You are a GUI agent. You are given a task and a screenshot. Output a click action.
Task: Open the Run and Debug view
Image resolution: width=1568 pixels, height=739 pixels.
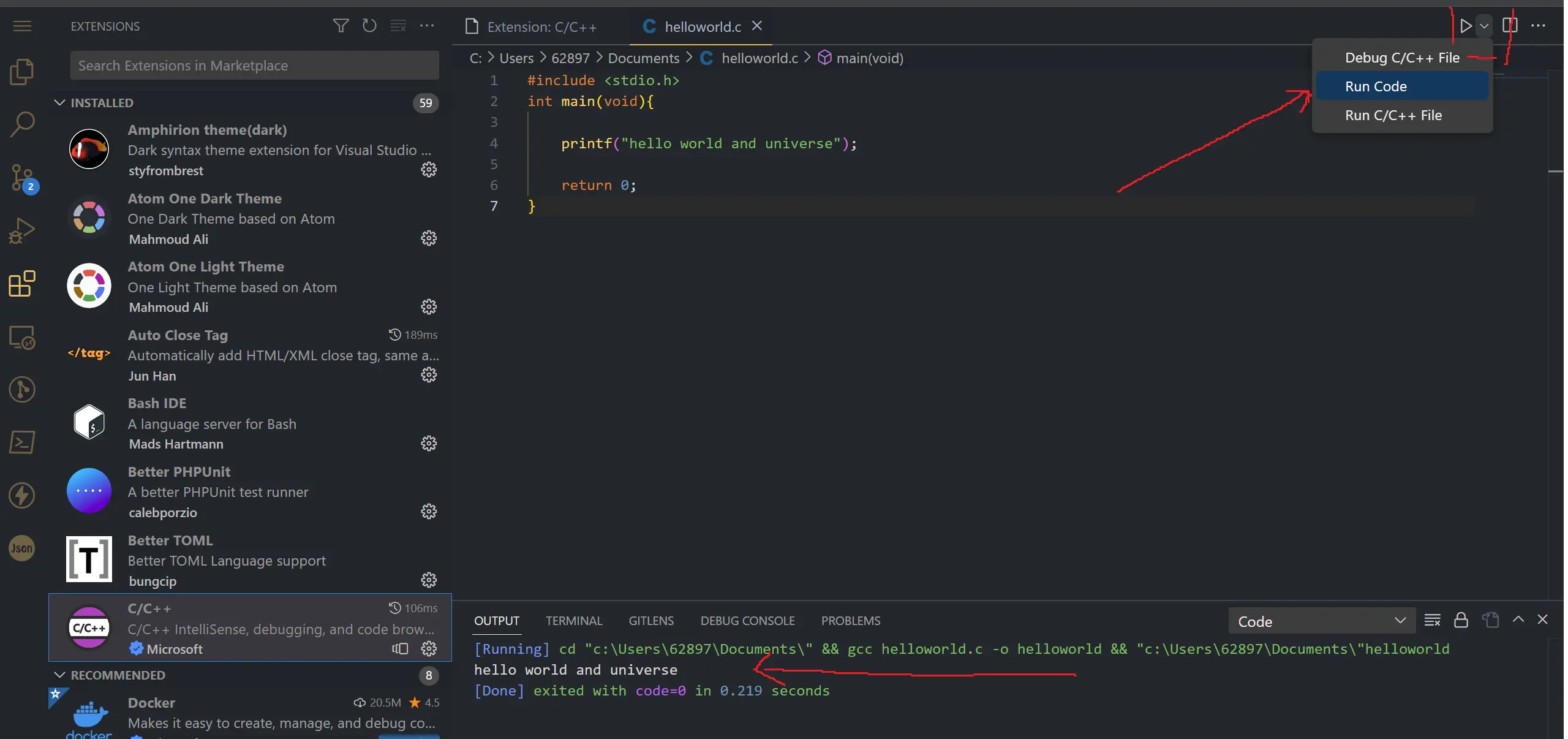22,231
